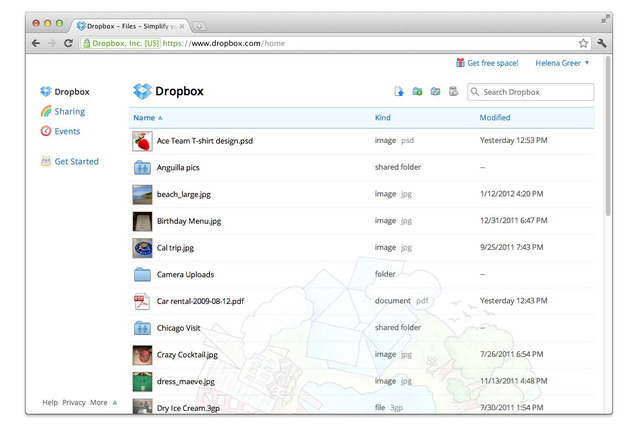Select the file name Crazy Cocktail.jpg
This screenshot has width=640, height=426.
[x=187, y=355]
